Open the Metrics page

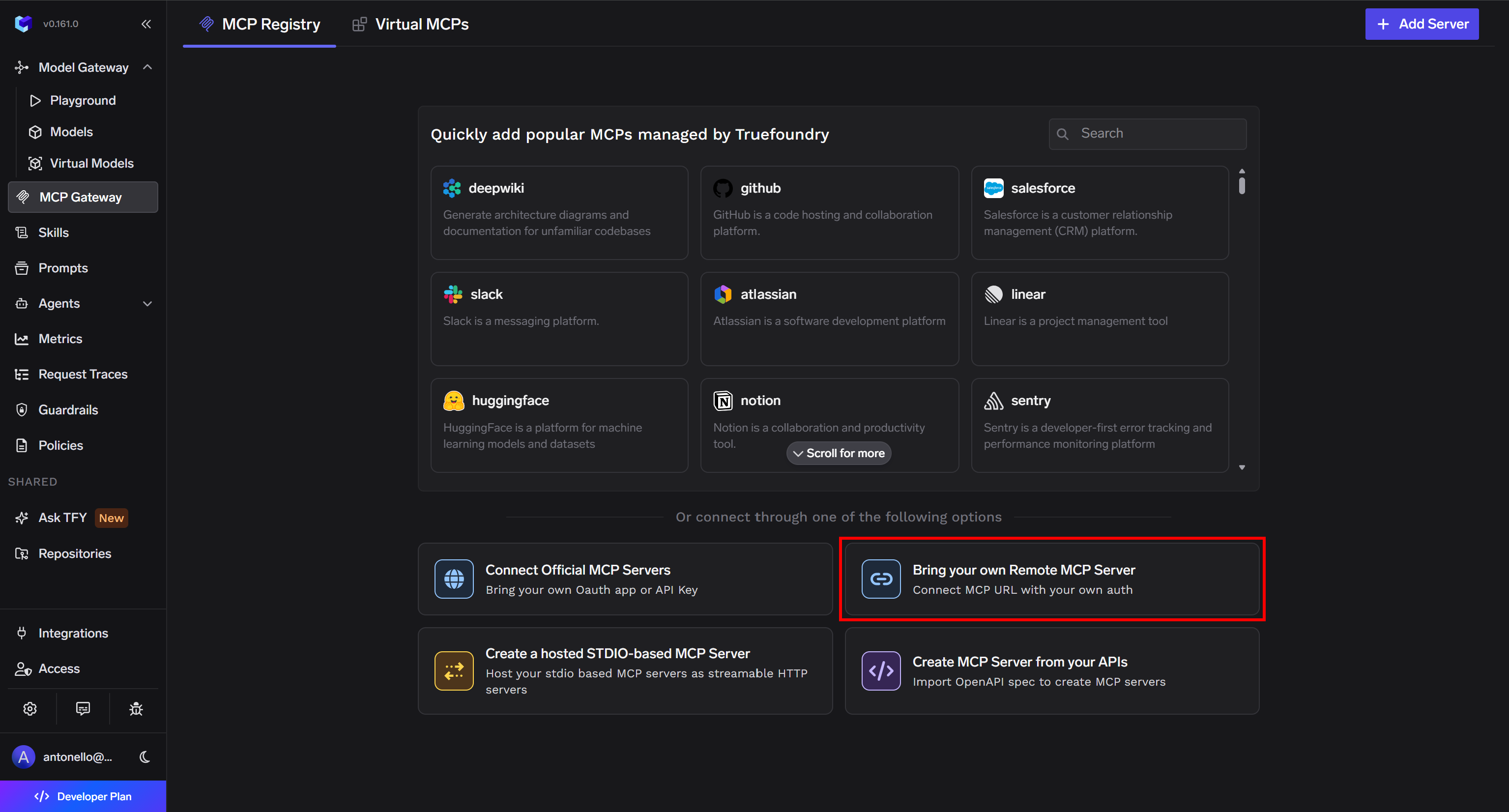coord(60,339)
